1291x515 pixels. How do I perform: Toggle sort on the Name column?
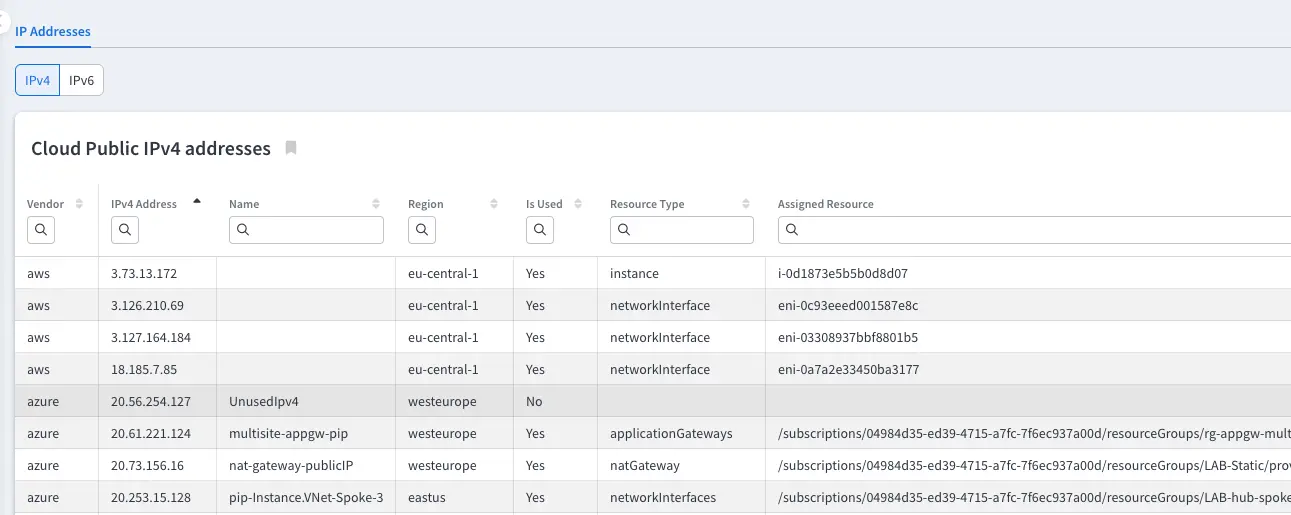(376, 204)
